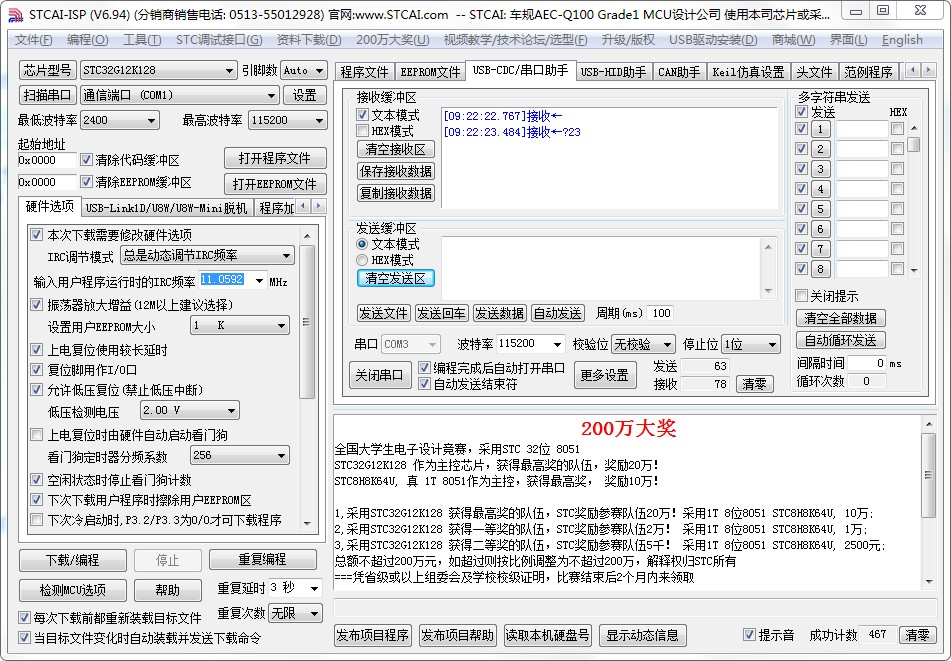Viewport: 951px width, 661px height.
Task: Open serial 波特率 115200 dropdown
Action: pyautogui.click(x=557, y=344)
